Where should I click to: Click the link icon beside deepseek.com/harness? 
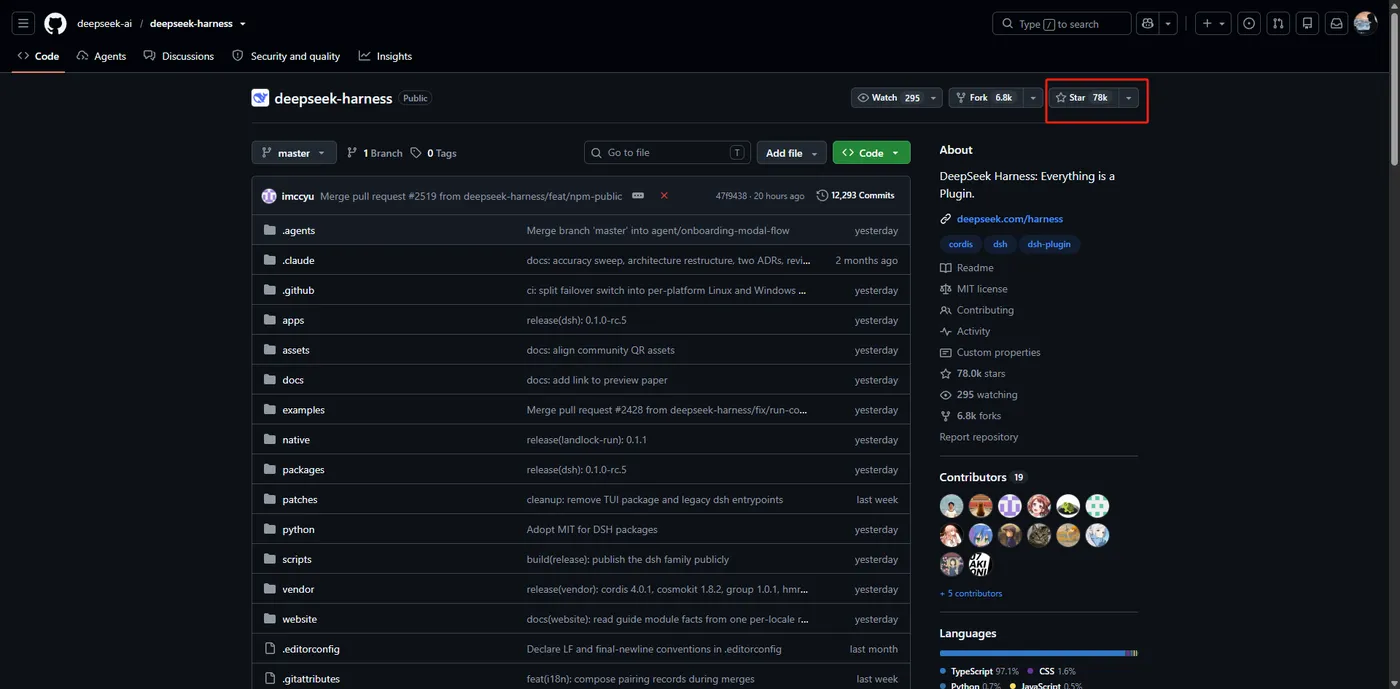pos(946,219)
